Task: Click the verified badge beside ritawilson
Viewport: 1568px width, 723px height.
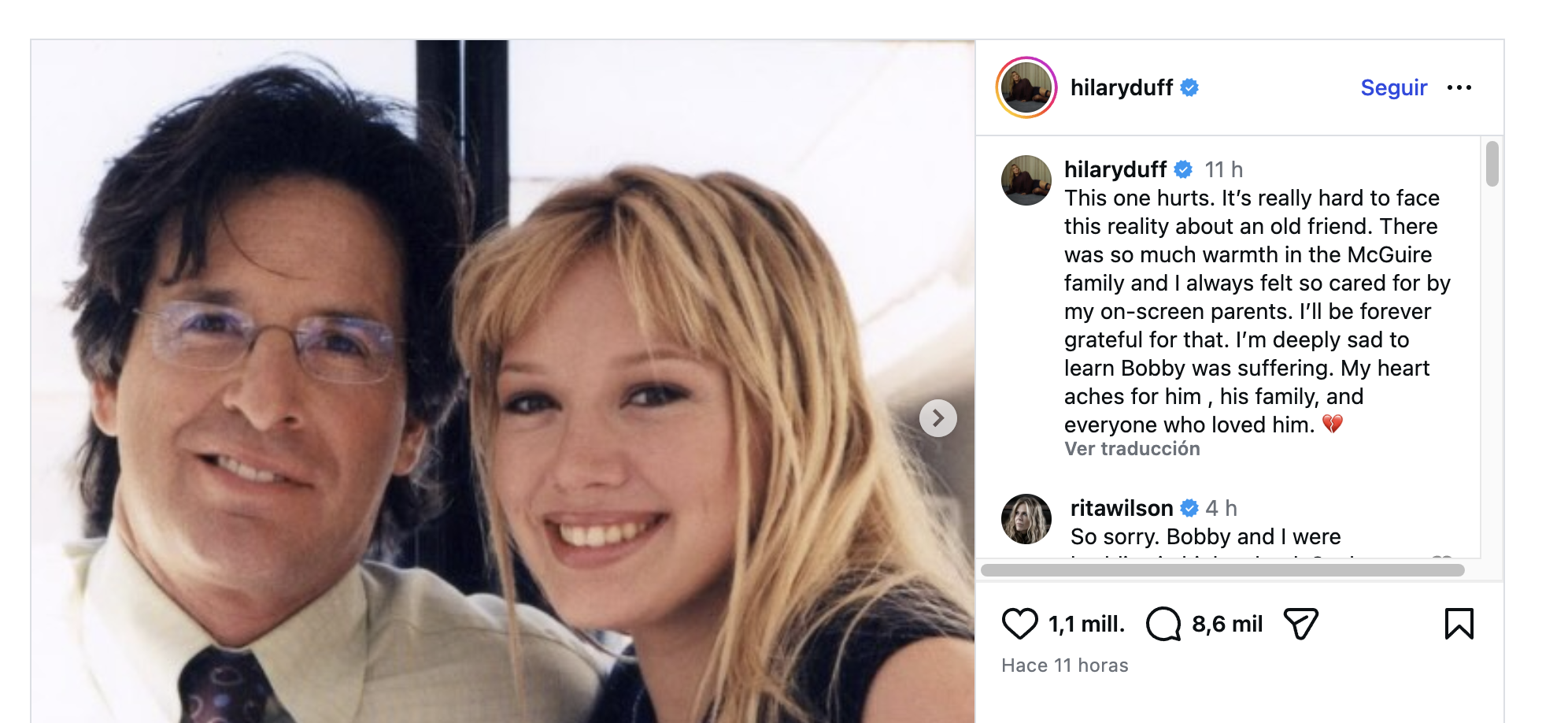Action: tap(1189, 508)
